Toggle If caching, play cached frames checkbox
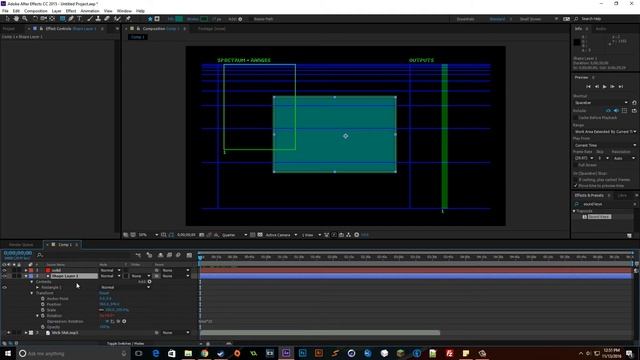Screen dimensions: 640x360 576,180
